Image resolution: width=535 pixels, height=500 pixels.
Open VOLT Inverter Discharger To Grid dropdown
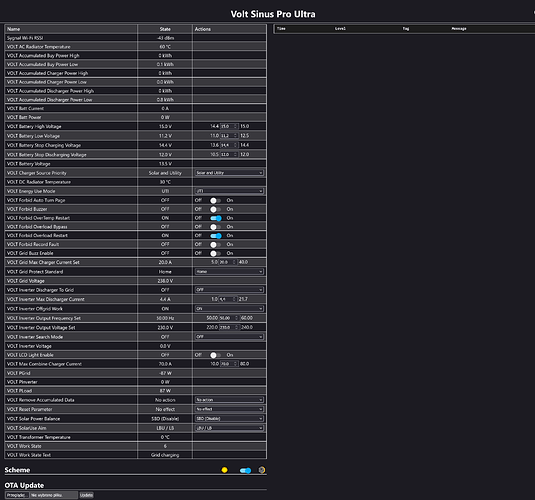229,290
